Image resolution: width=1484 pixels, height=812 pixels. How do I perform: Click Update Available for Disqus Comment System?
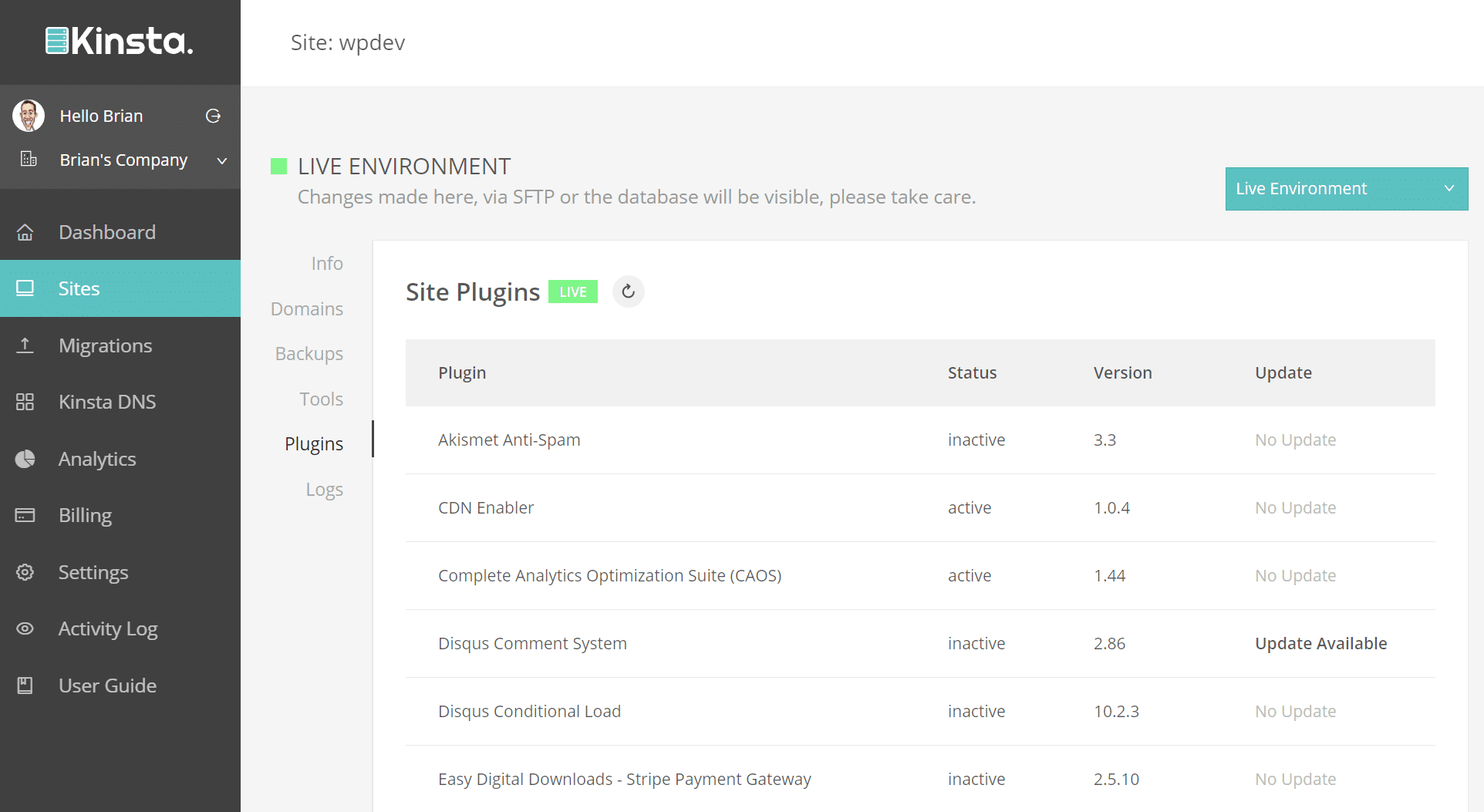pos(1320,643)
